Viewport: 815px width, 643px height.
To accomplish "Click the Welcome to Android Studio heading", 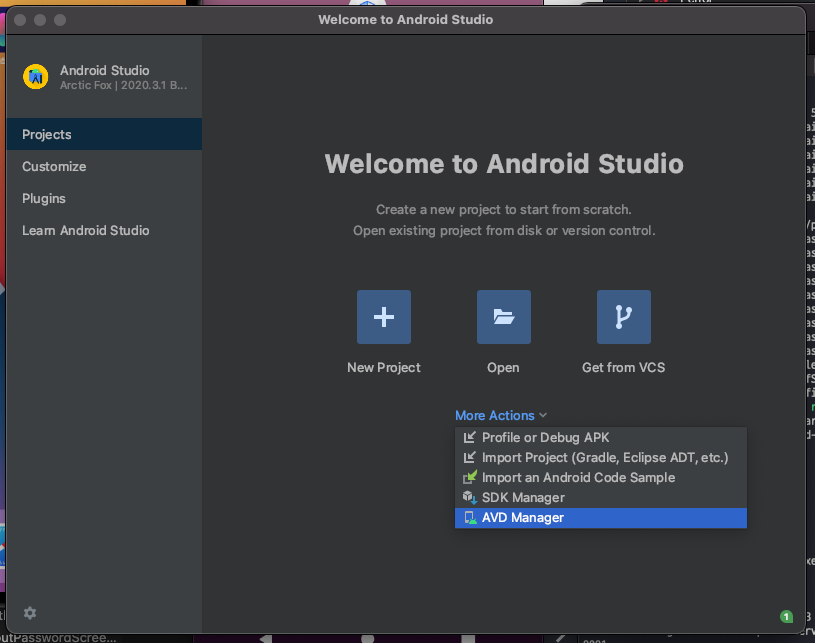I will click(504, 164).
